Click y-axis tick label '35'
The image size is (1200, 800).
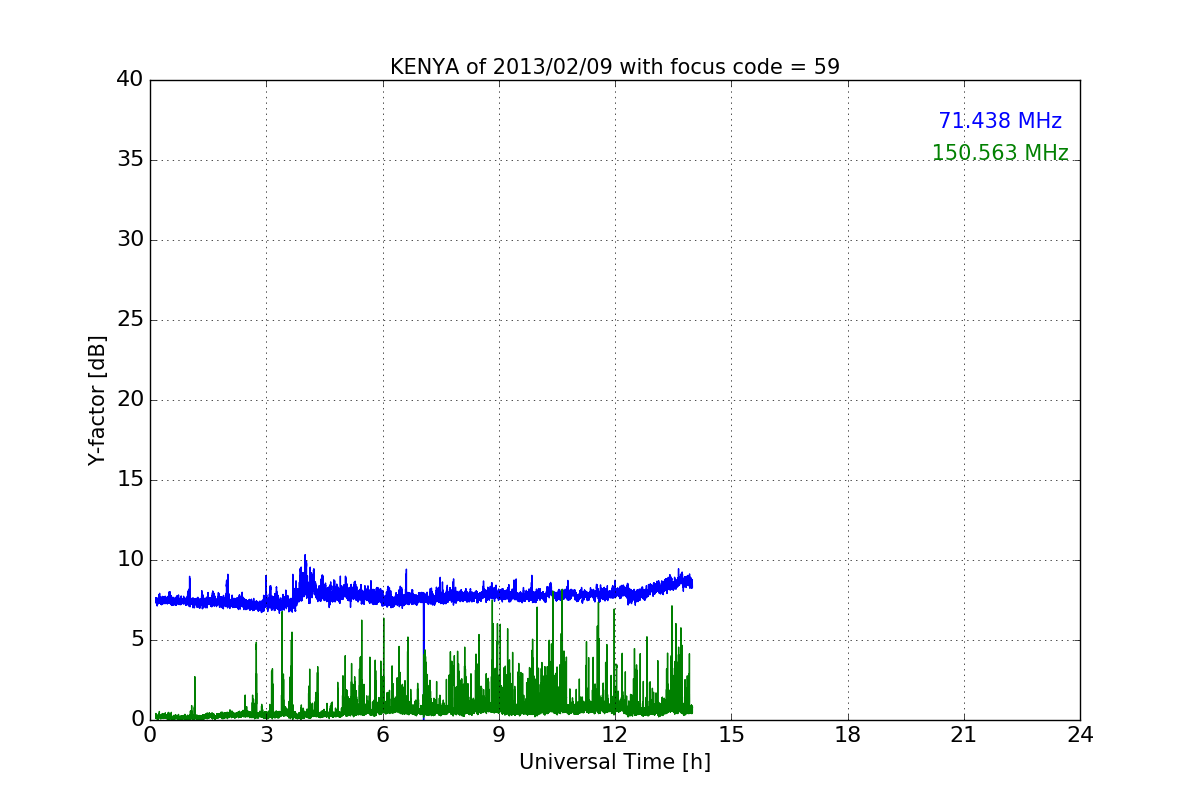130,159
